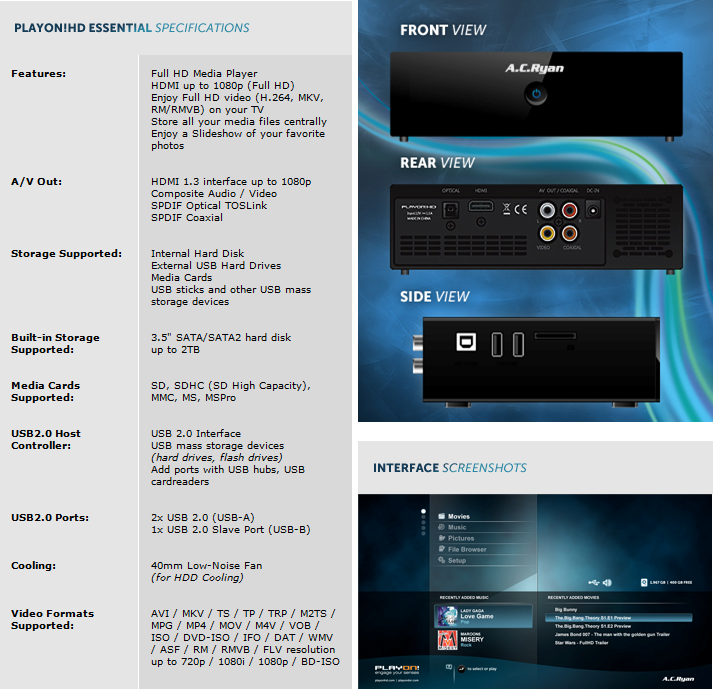714x689 pixels.
Task: Click the 'RECENTLY ADDED MUSIC' header
Action: point(464,597)
